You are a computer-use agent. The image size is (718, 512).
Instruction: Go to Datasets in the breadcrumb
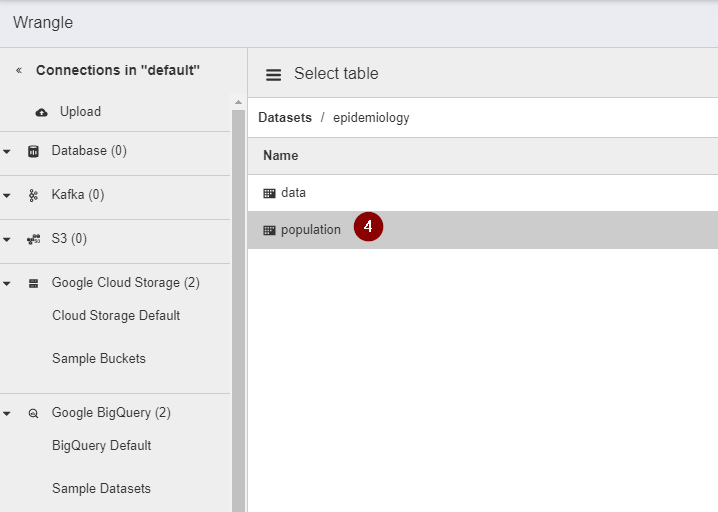click(285, 118)
